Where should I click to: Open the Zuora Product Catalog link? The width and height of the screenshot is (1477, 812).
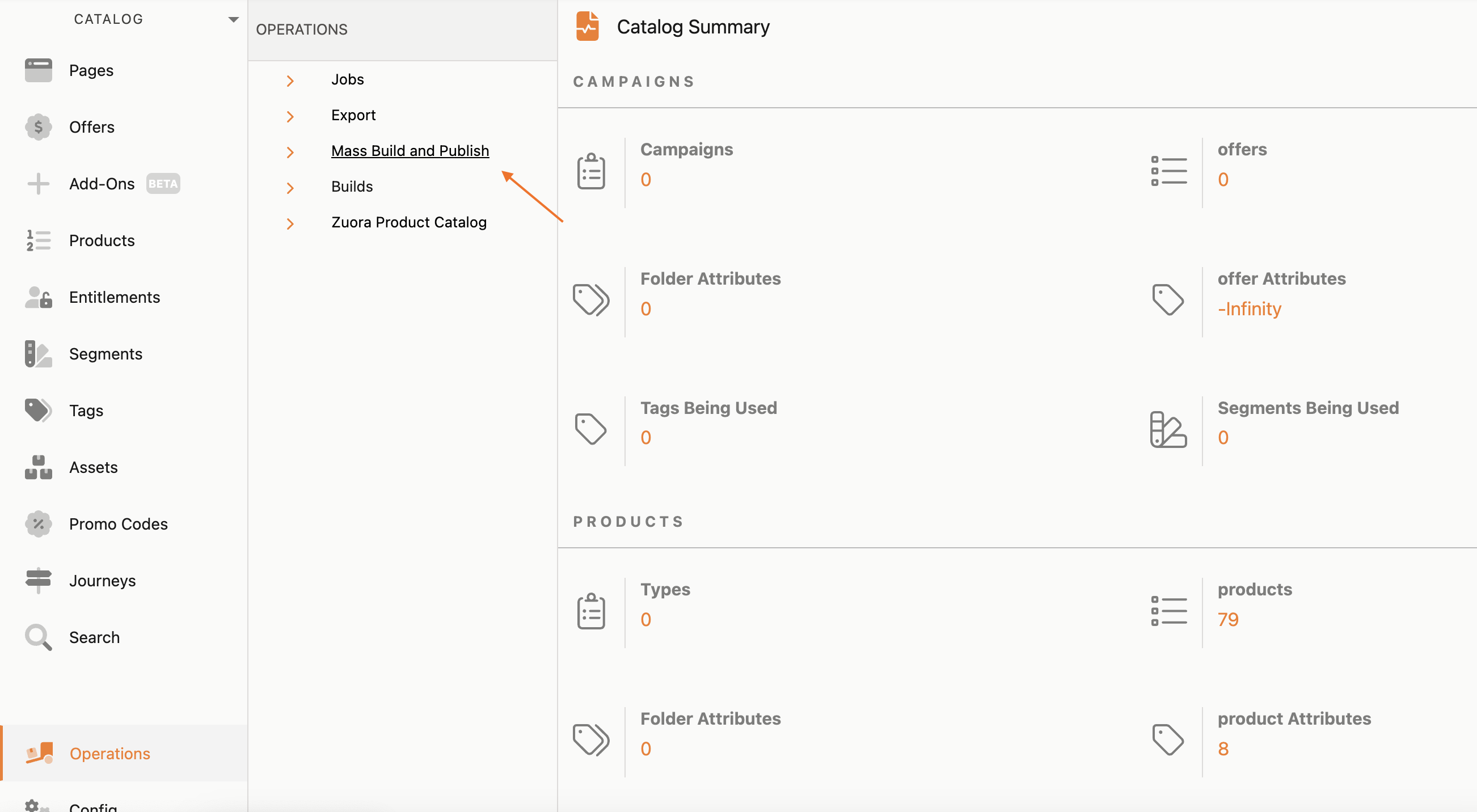409,222
